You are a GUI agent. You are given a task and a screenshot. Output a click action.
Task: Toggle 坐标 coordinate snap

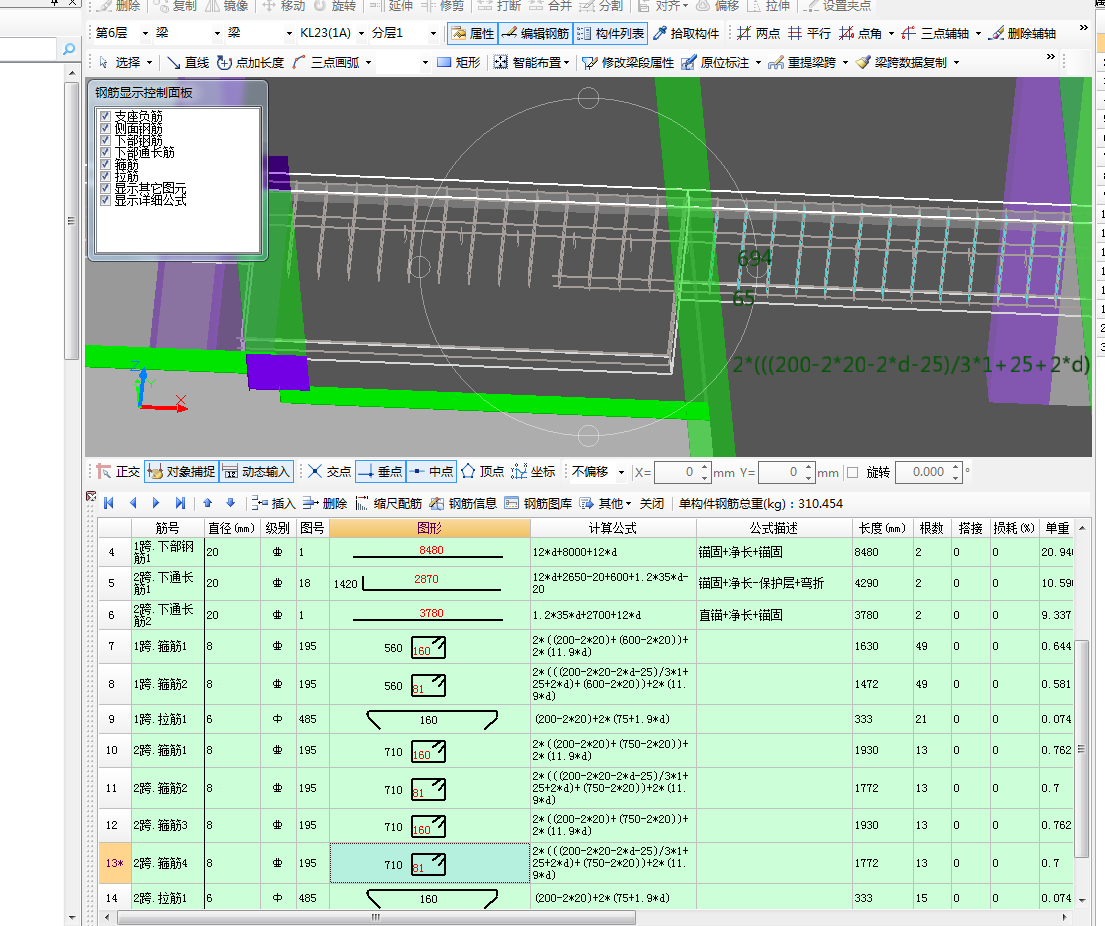533,471
